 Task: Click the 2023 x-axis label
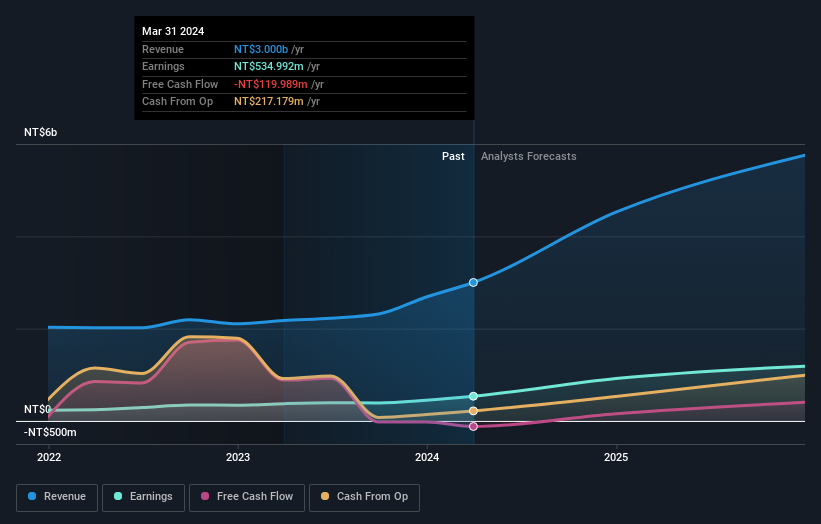click(238, 457)
